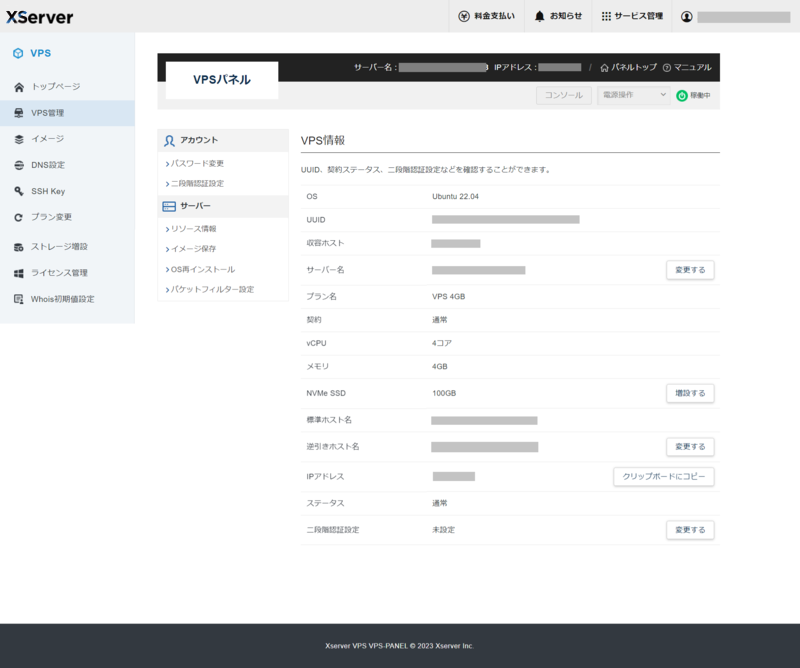The image size is (800, 668).
Task: Click the grid icon for サービス管理
Action: click(606, 16)
